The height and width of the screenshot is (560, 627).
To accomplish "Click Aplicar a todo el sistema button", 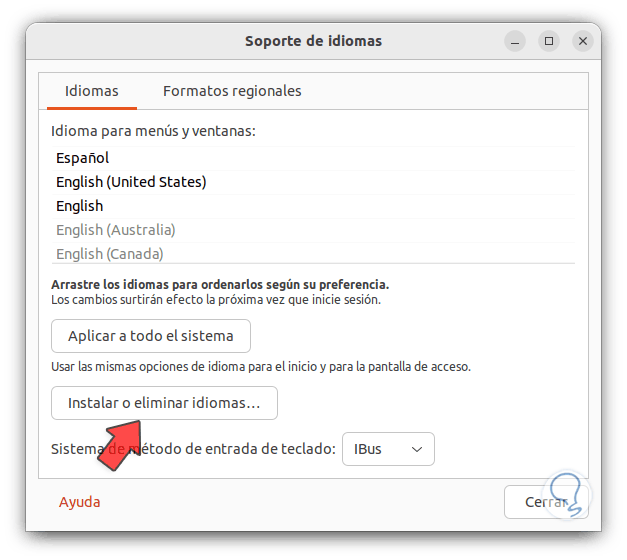I will click(x=151, y=336).
